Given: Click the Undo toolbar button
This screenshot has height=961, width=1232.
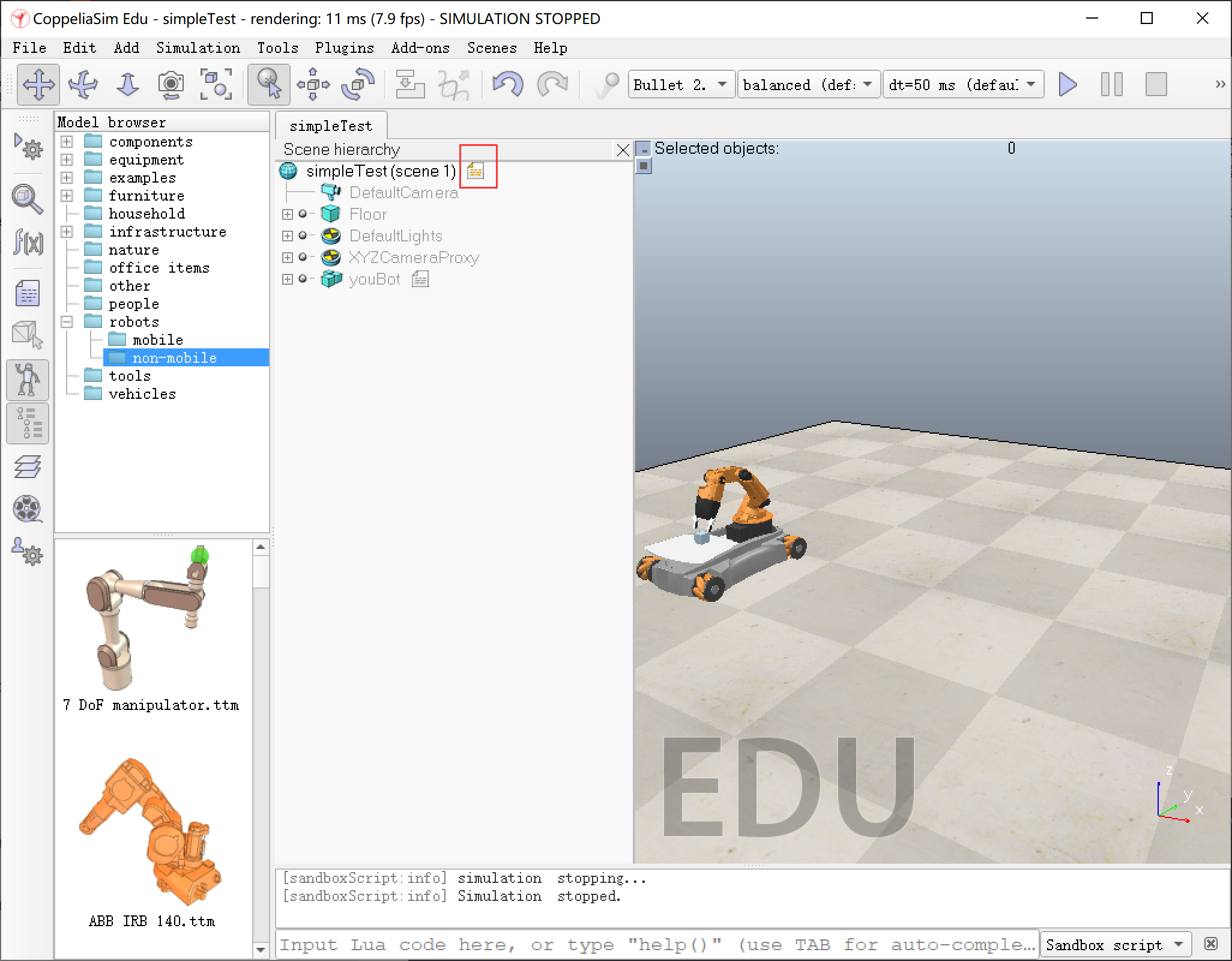Looking at the screenshot, I should 507,84.
